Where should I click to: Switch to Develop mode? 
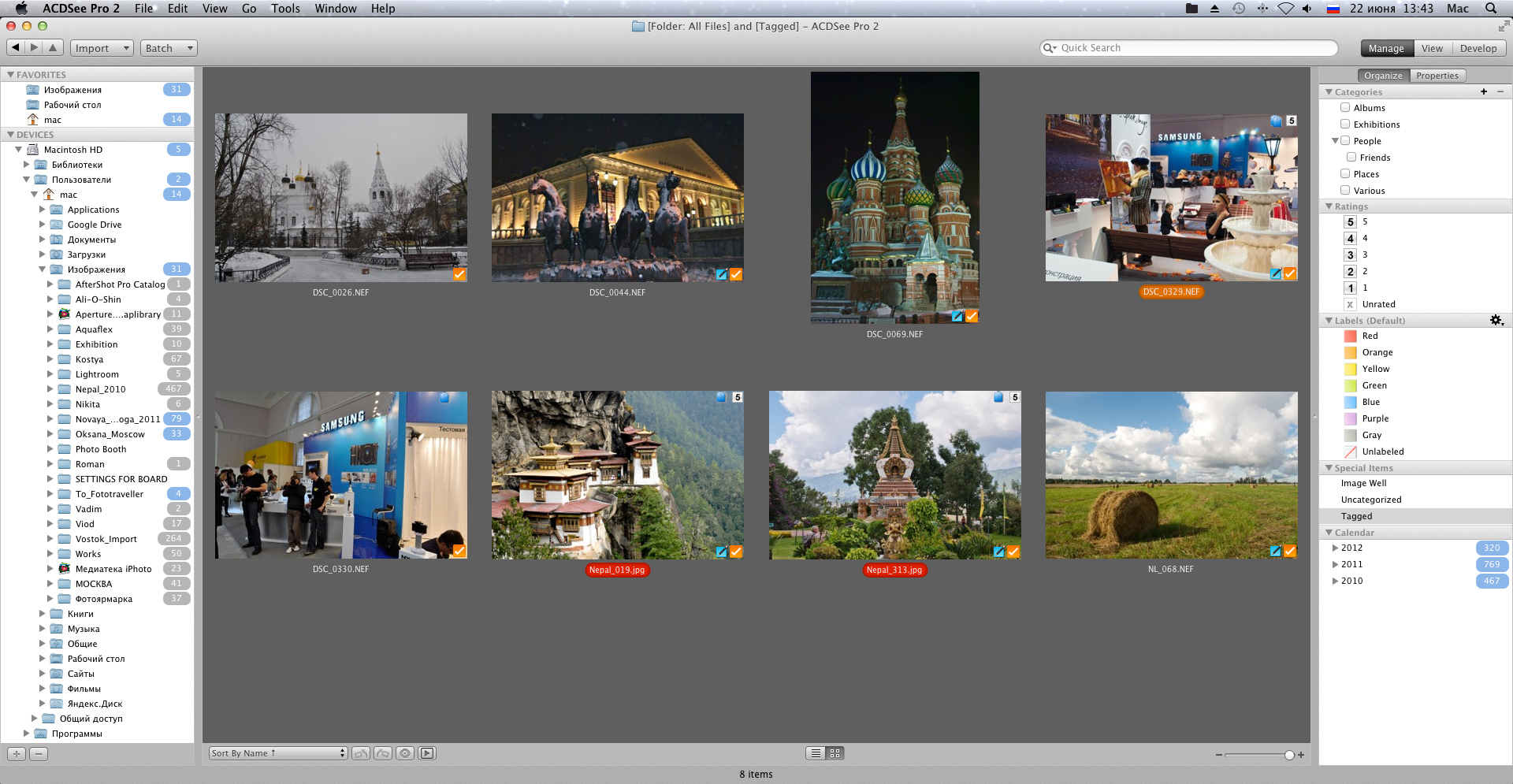coord(1478,48)
